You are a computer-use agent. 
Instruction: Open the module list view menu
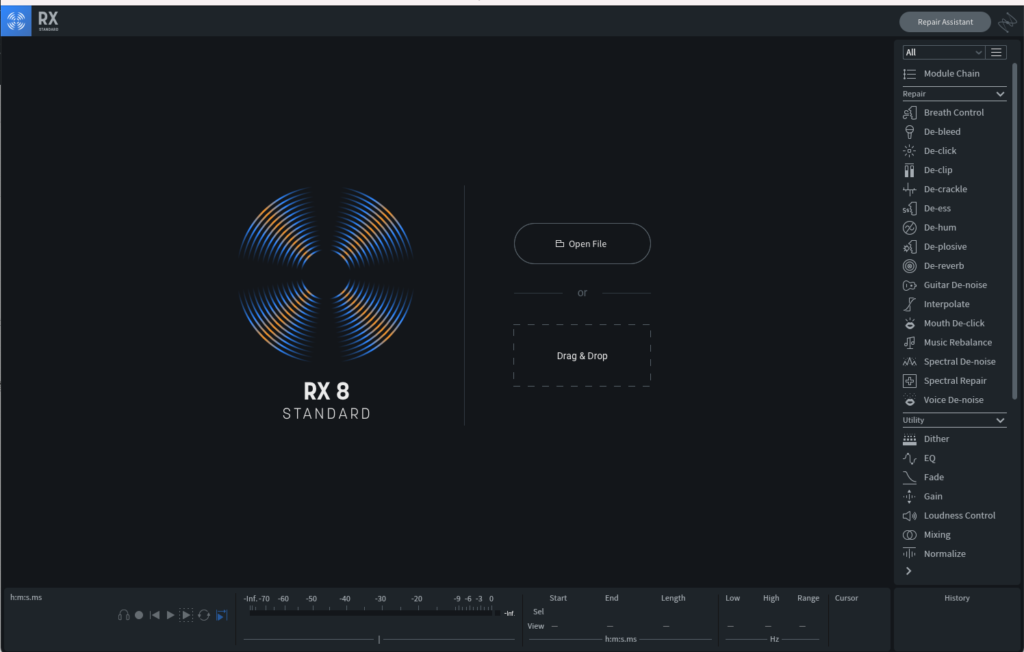pyautogui.click(x=996, y=52)
